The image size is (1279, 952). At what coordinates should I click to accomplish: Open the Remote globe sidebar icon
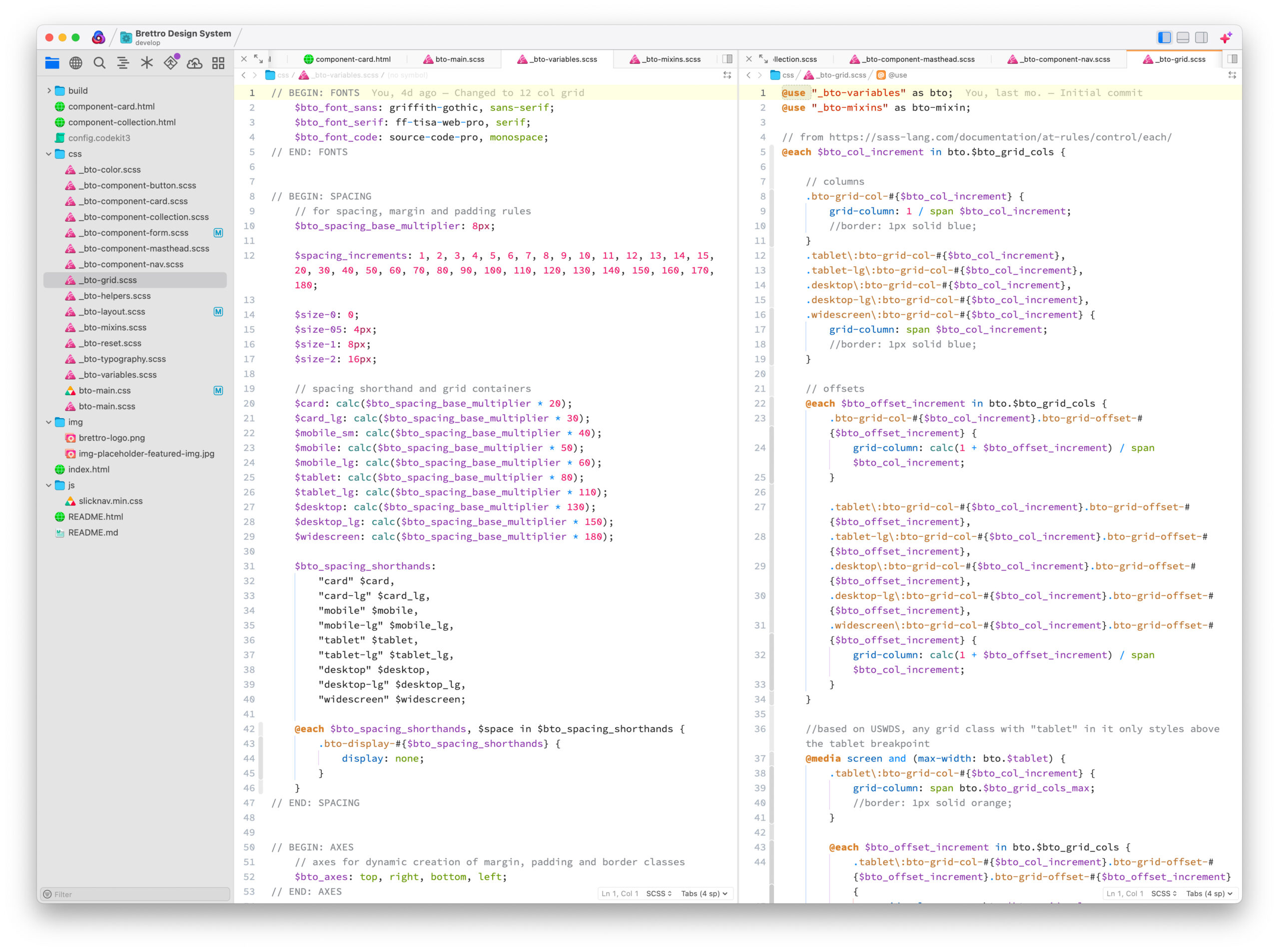pos(75,63)
